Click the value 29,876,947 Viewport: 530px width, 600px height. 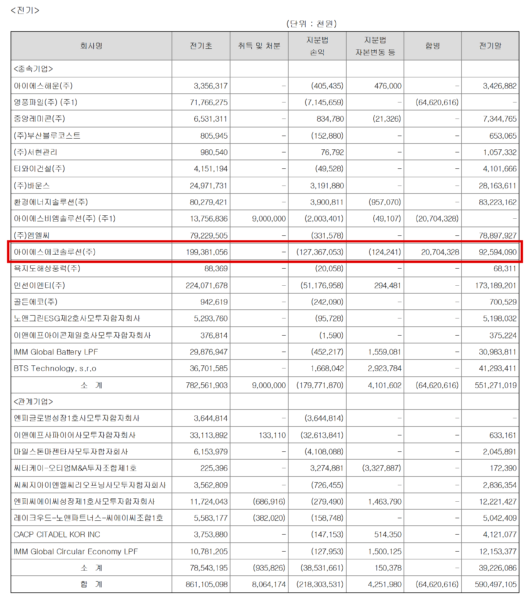[x=209, y=352]
